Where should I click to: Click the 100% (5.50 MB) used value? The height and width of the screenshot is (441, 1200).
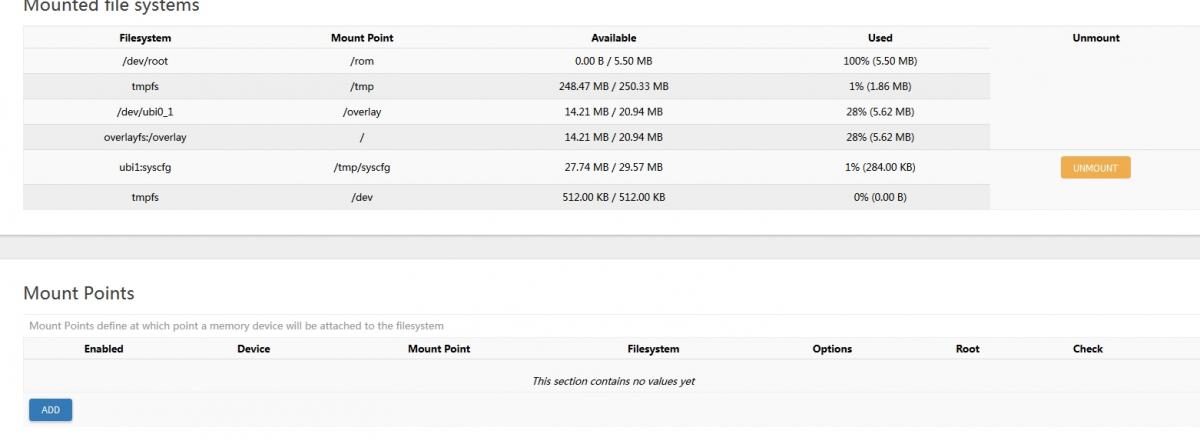(x=880, y=61)
